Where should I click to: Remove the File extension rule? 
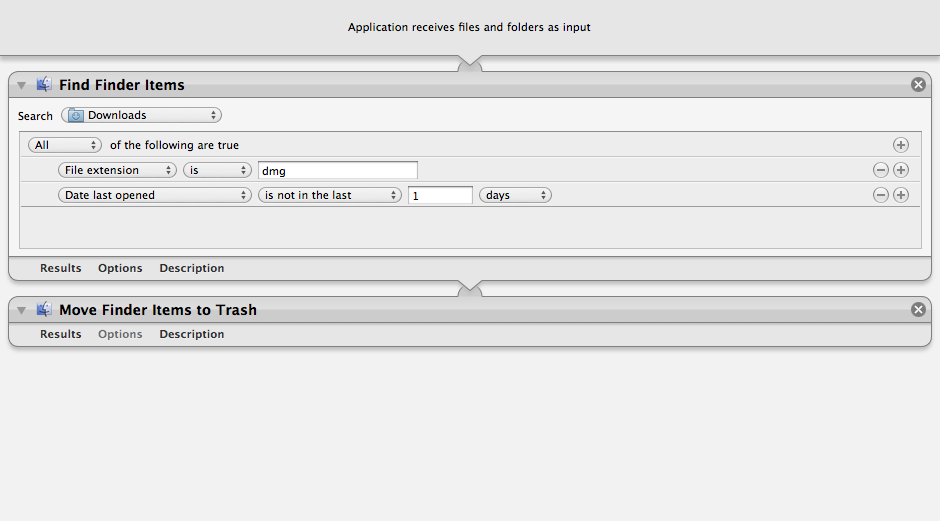881,170
